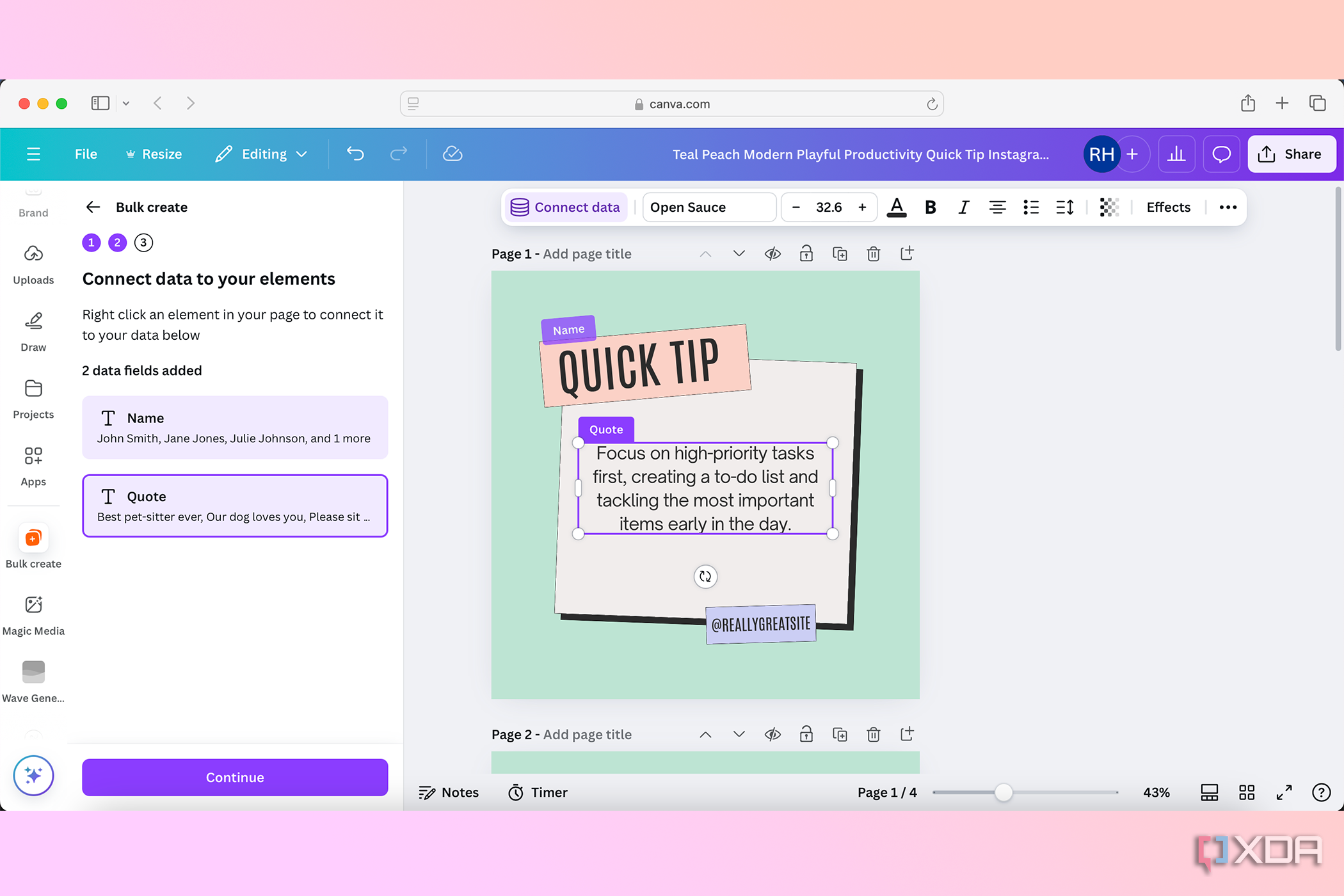Open the Projects sidebar tab
The image size is (1344, 896).
(x=33, y=399)
